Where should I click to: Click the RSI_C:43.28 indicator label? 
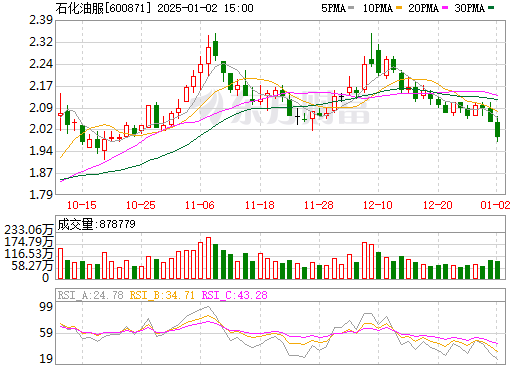point(235,295)
